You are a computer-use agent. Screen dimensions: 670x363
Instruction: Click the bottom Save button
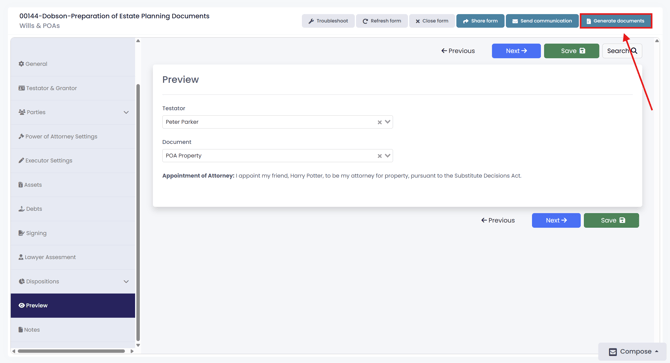coord(611,220)
